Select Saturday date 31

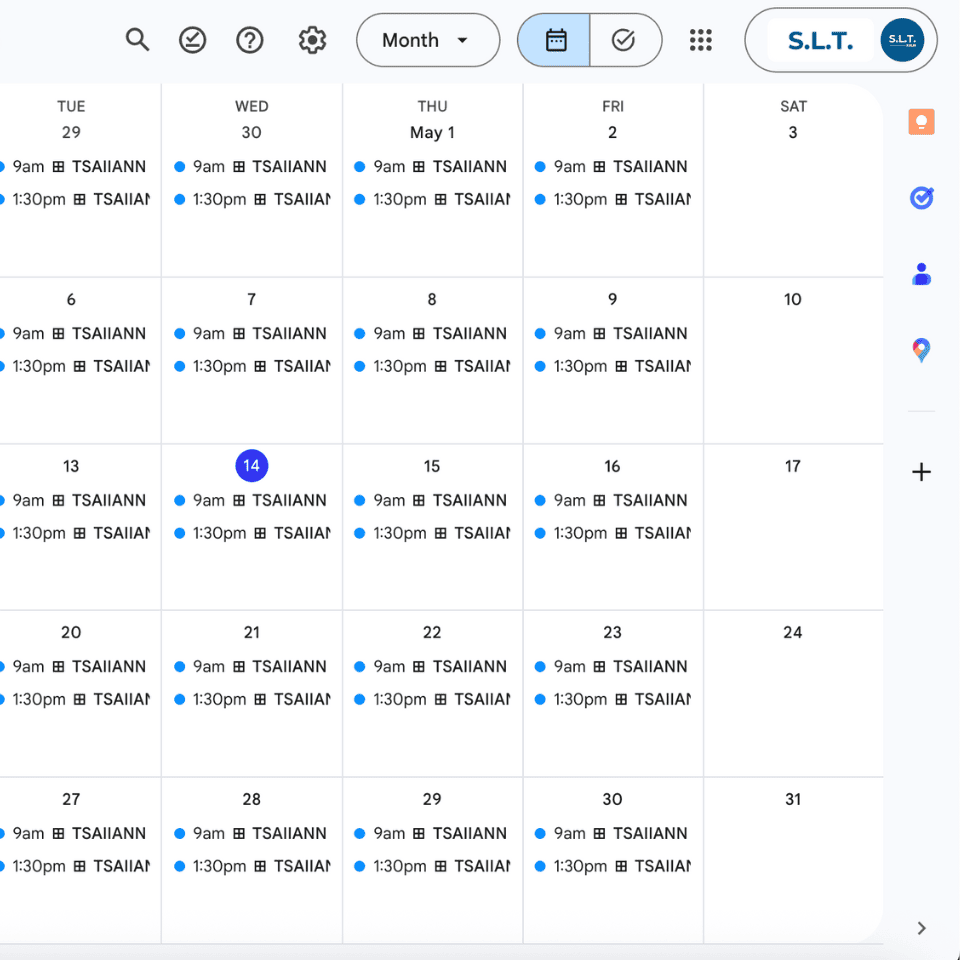click(x=793, y=800)
